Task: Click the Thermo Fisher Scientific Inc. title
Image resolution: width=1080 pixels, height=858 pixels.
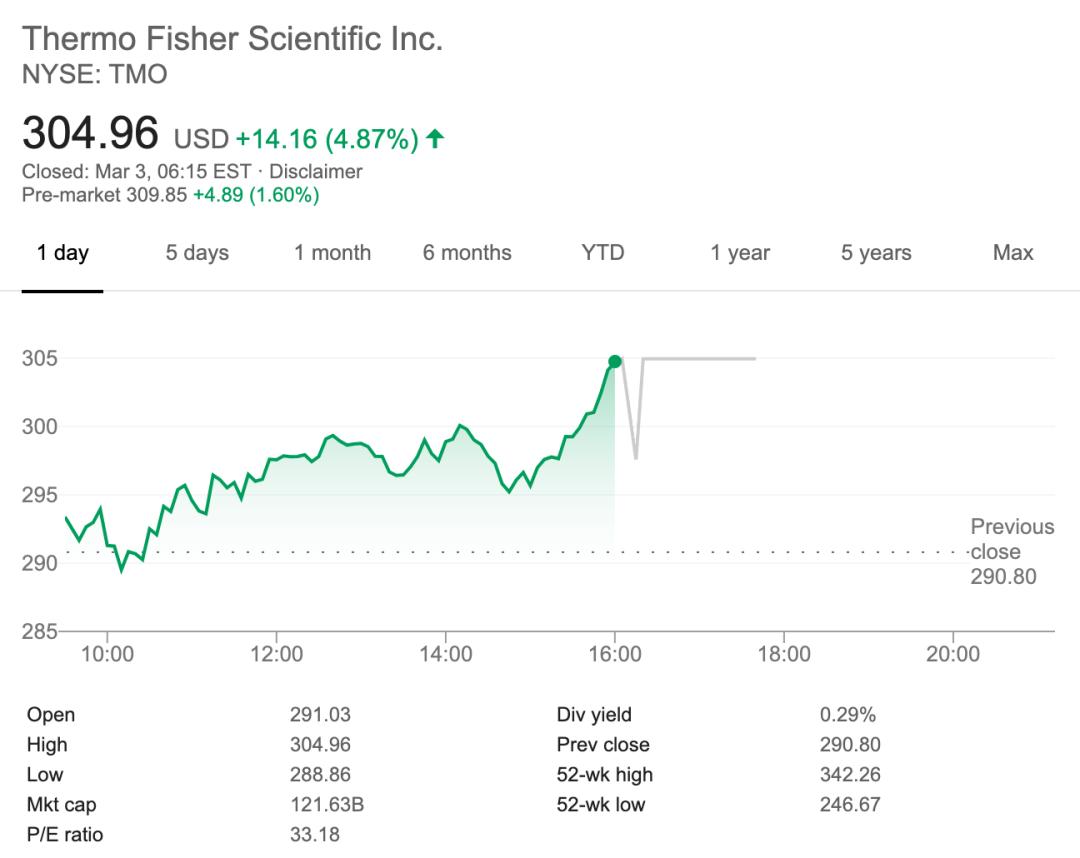Action: (232, 39)
